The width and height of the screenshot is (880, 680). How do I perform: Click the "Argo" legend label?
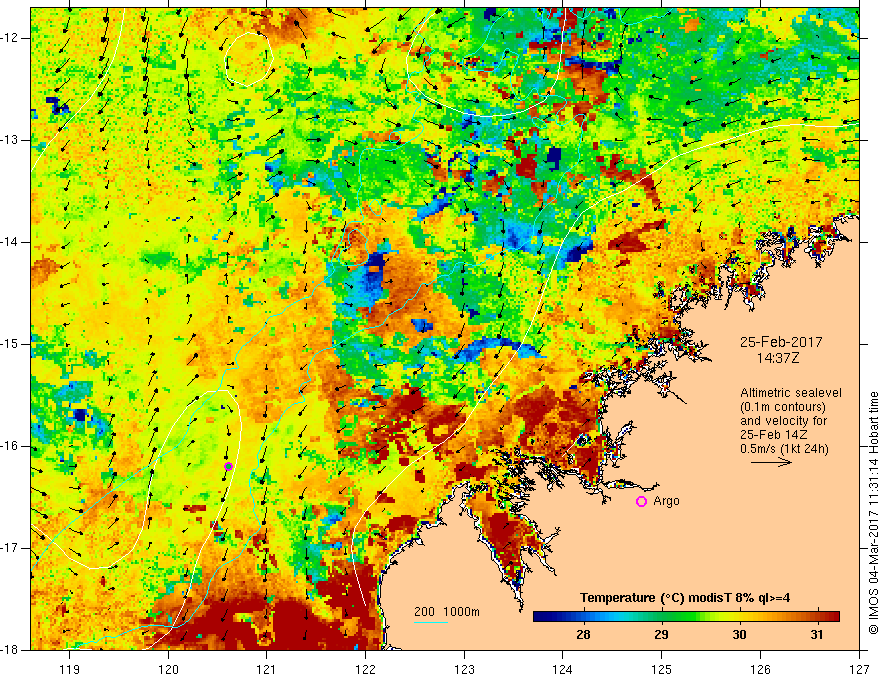pyautogui.click(x=666, y=501)
